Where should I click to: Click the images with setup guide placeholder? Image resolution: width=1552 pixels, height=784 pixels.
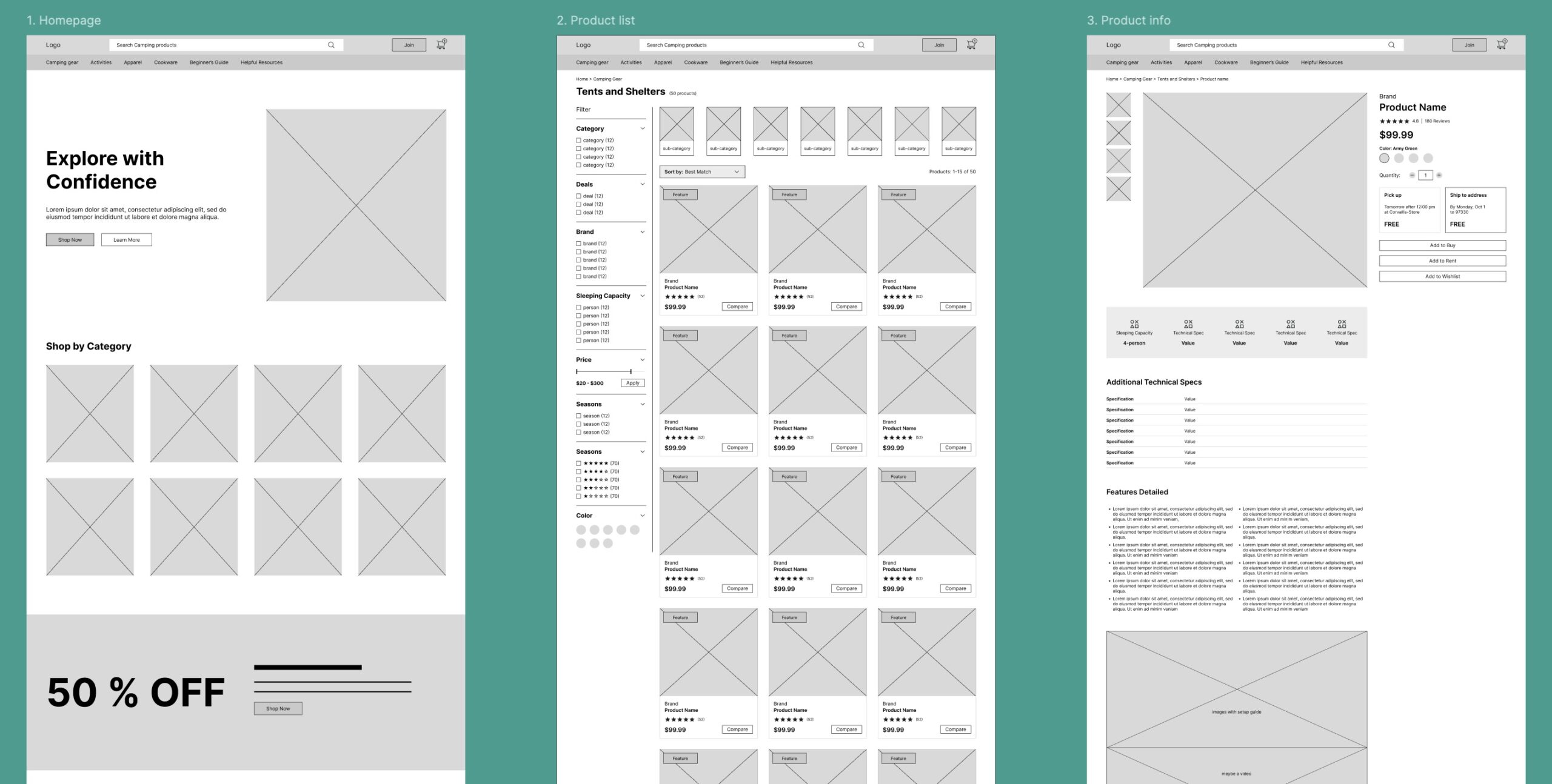(x=1237, y=689)
